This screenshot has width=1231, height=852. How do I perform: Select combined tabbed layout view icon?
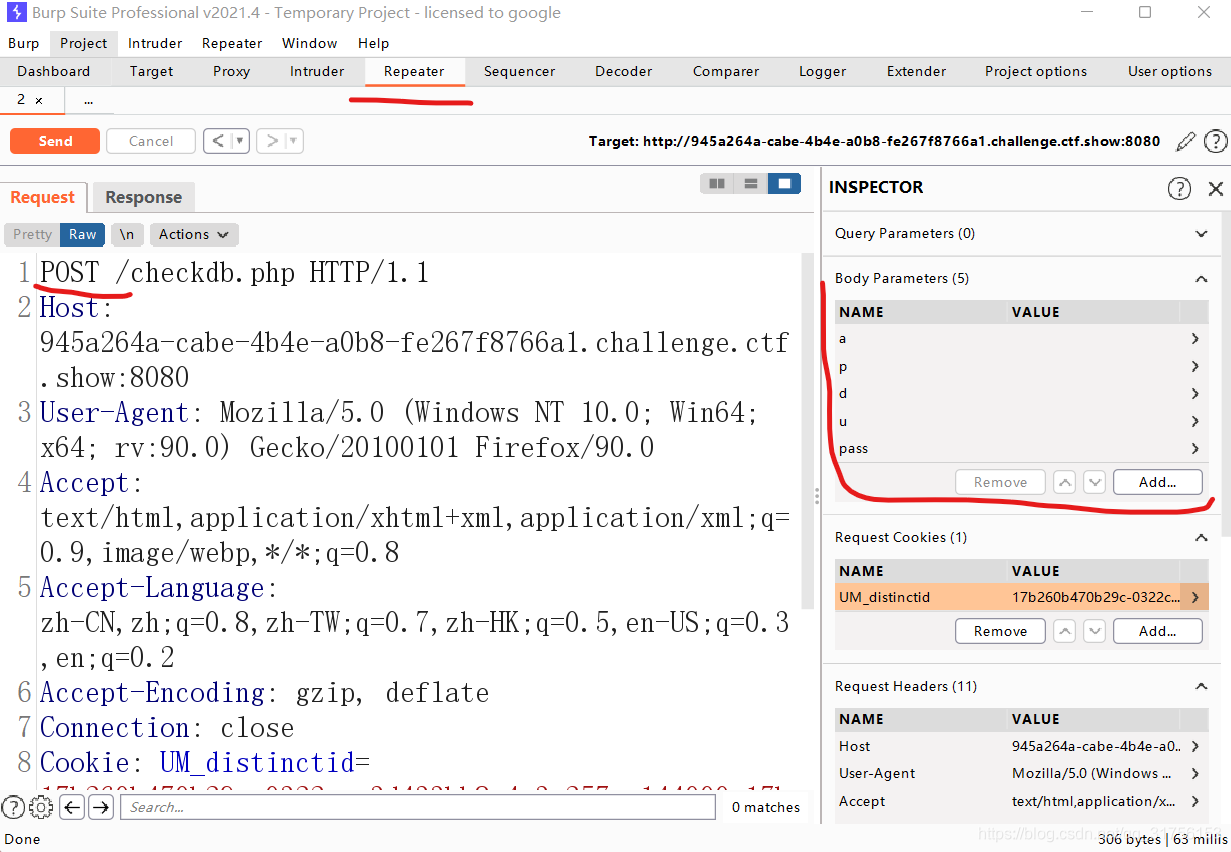(784, 184)
